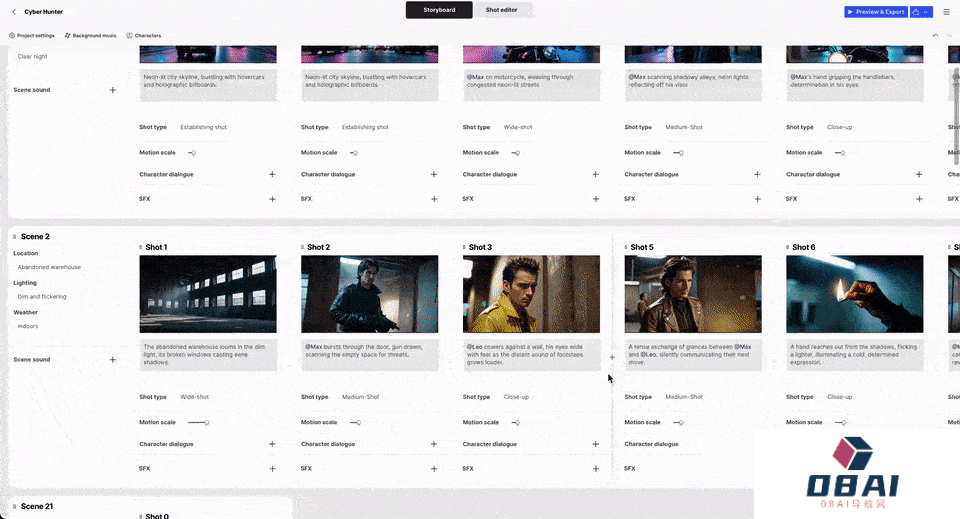Insert a new shot between Shot 3 and Shot 5

click(612, 357)
